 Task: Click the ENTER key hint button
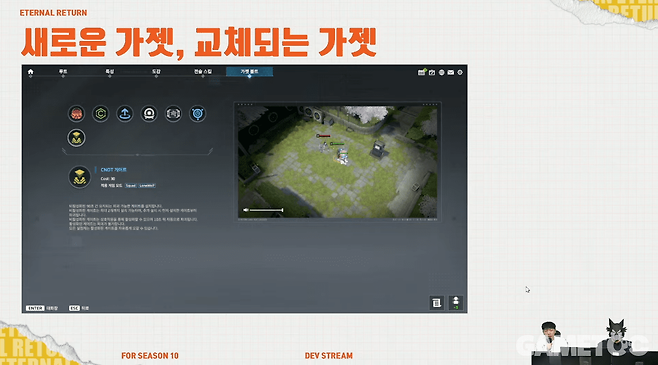pos(35,308)
